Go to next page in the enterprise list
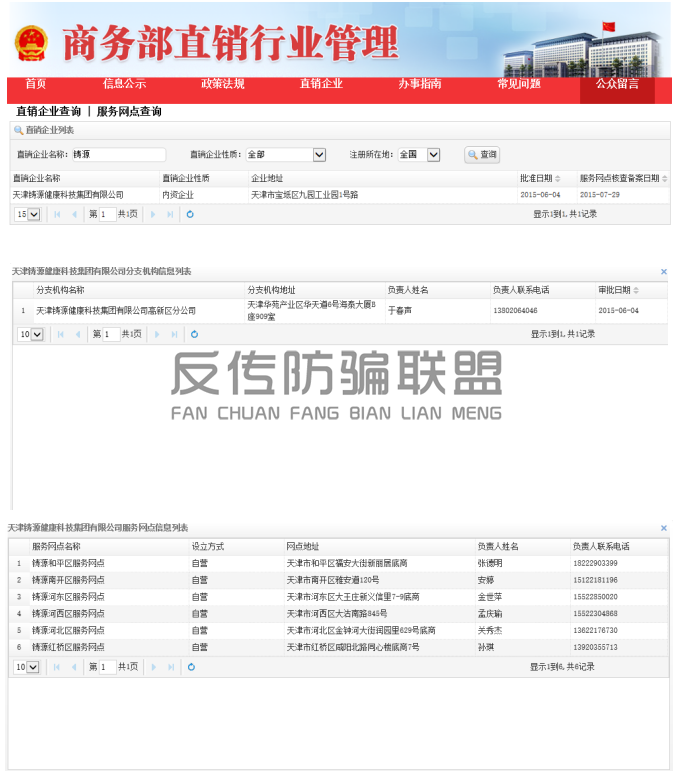This screenshot has width=673, height=771. coord(154,214)
